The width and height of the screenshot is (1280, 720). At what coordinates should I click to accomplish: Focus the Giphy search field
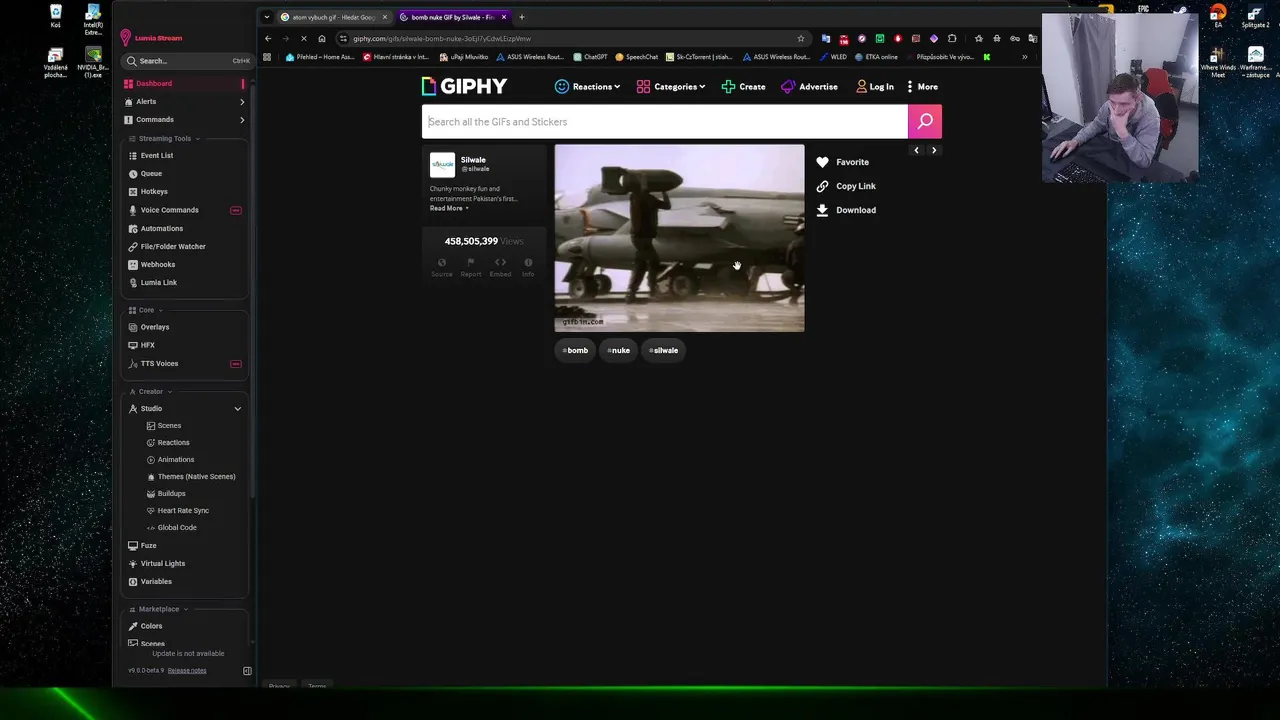(x=665, y=122)
